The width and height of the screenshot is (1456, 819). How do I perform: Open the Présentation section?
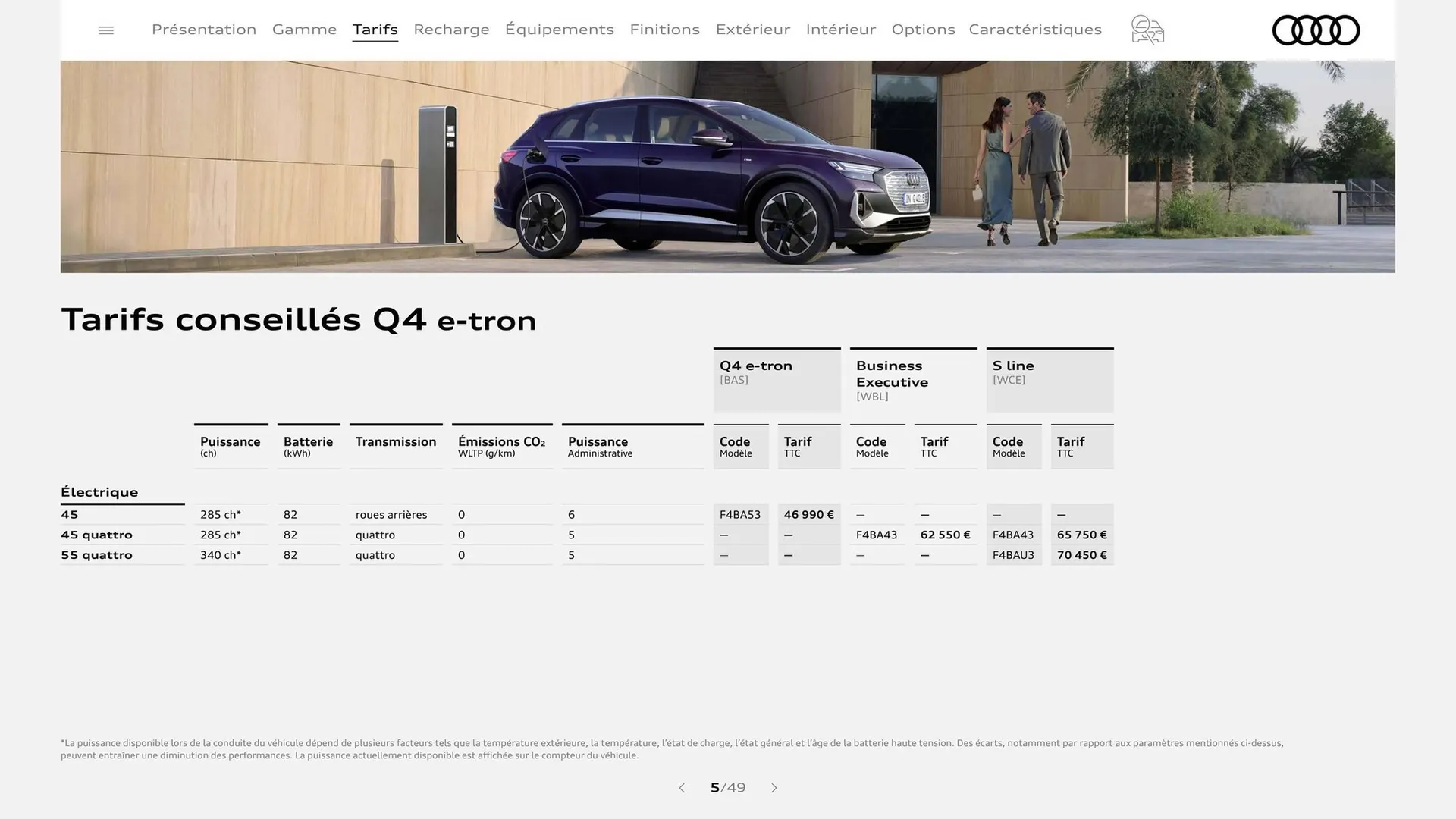(203, 30)
